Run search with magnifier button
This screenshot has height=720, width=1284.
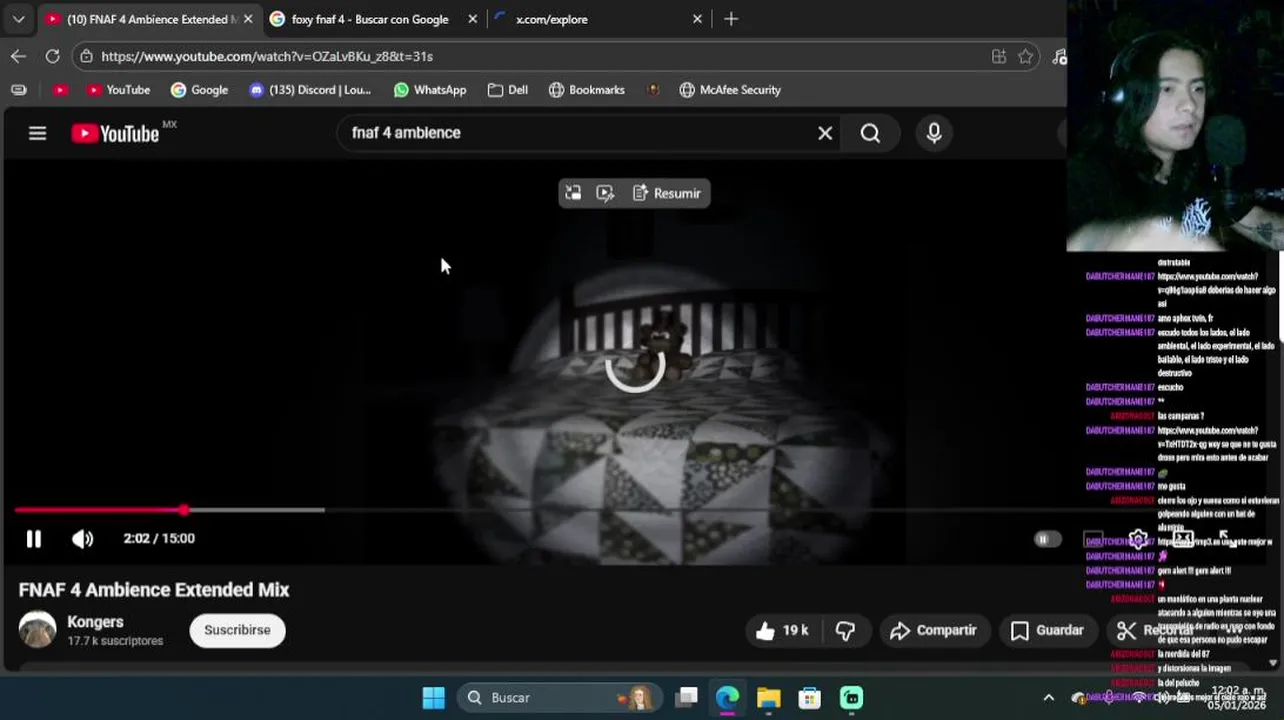(x=870, y=133)
